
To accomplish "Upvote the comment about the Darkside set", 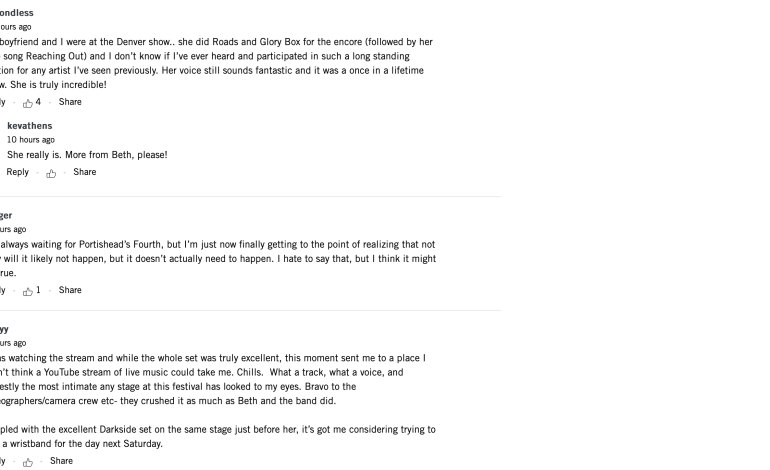I will (x=28, y=462).
